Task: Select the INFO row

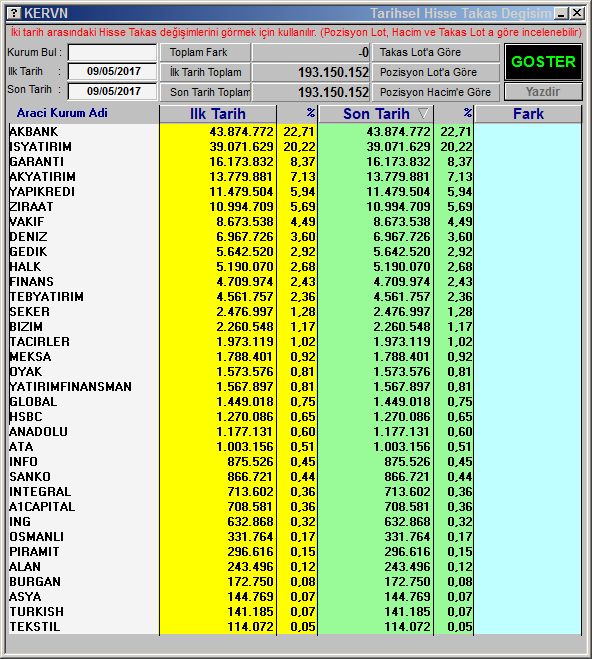Action: click(295, 462)
